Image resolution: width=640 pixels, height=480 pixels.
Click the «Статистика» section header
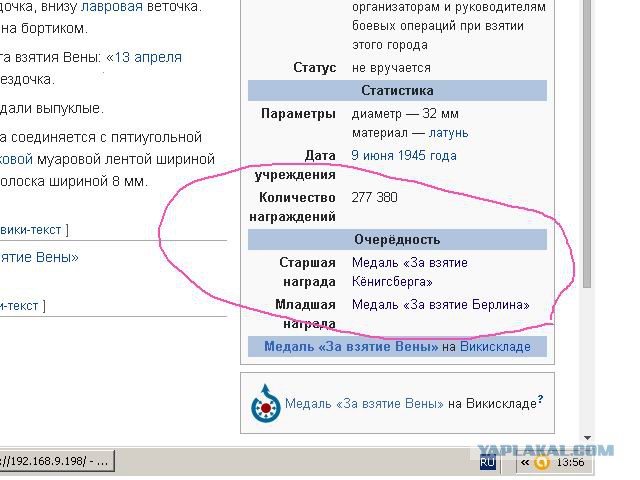click(397, 91)
